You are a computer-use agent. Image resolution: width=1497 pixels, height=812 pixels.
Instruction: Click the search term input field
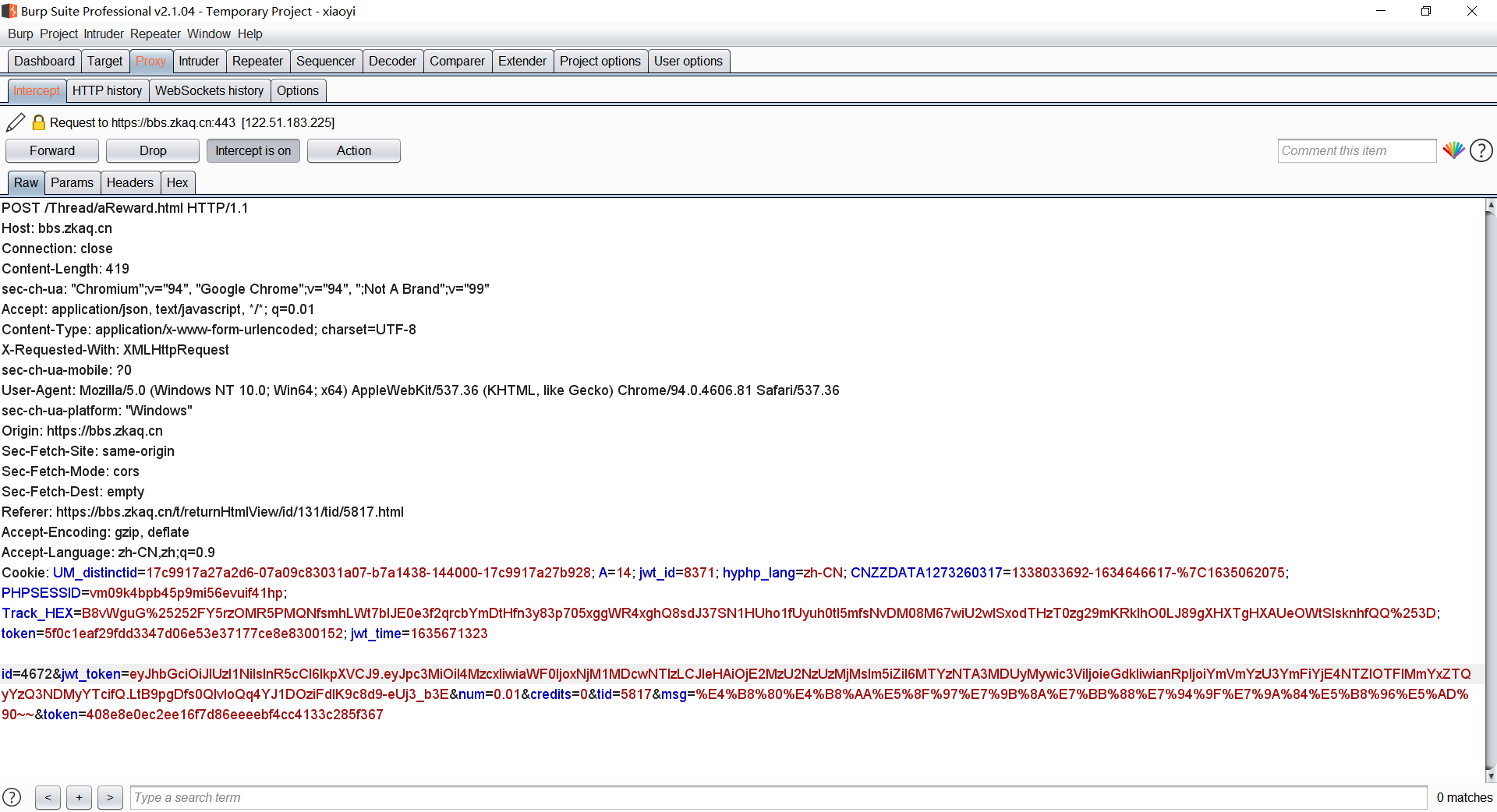point(778,797)
